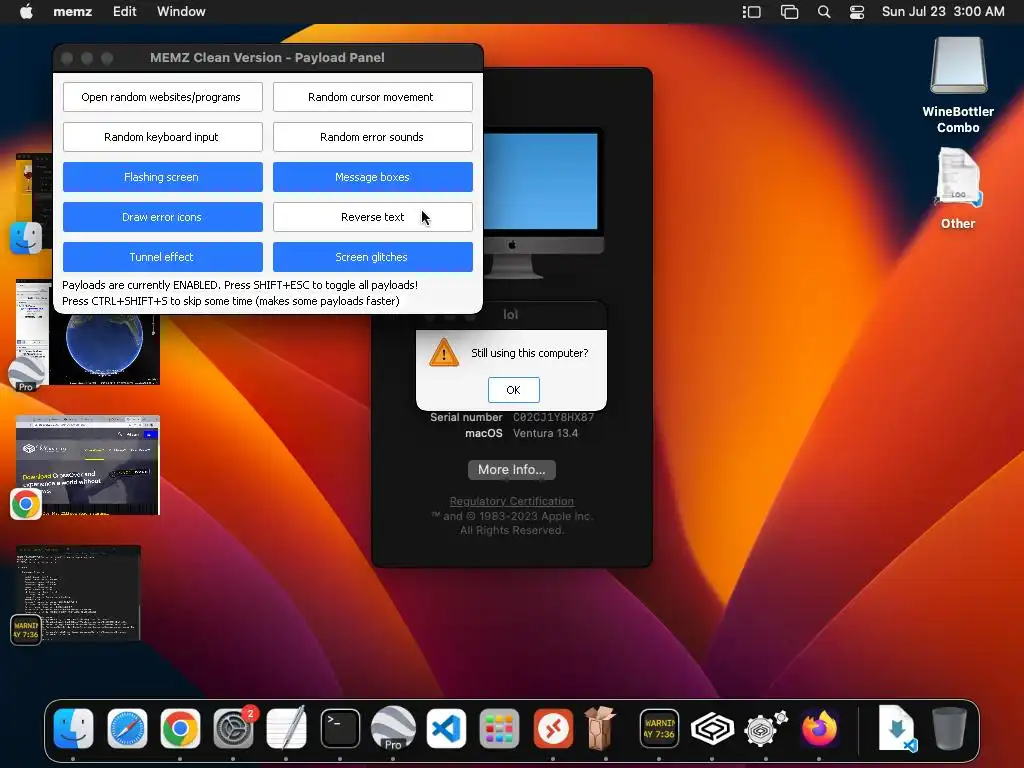Click the window tiling menu bar icon

[x=789, y=12]
